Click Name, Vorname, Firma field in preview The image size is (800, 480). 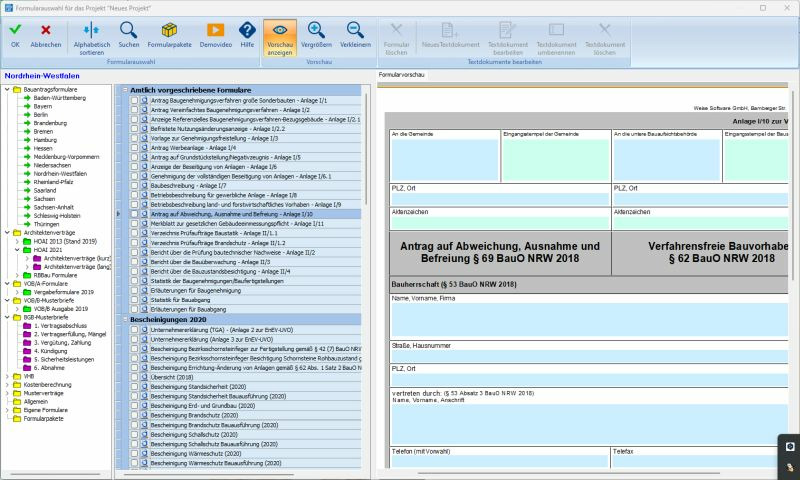(x=589, y=320)
